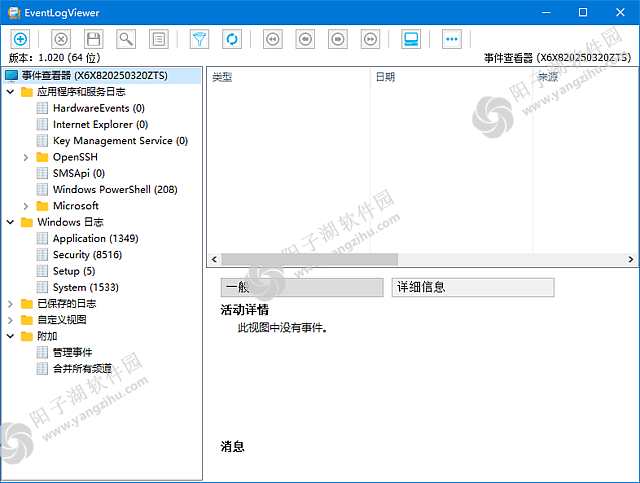Jump to last event (double-right arrow)
This screenshot has height=483, width=640.
pyautogui.click(x=371, y=39)
